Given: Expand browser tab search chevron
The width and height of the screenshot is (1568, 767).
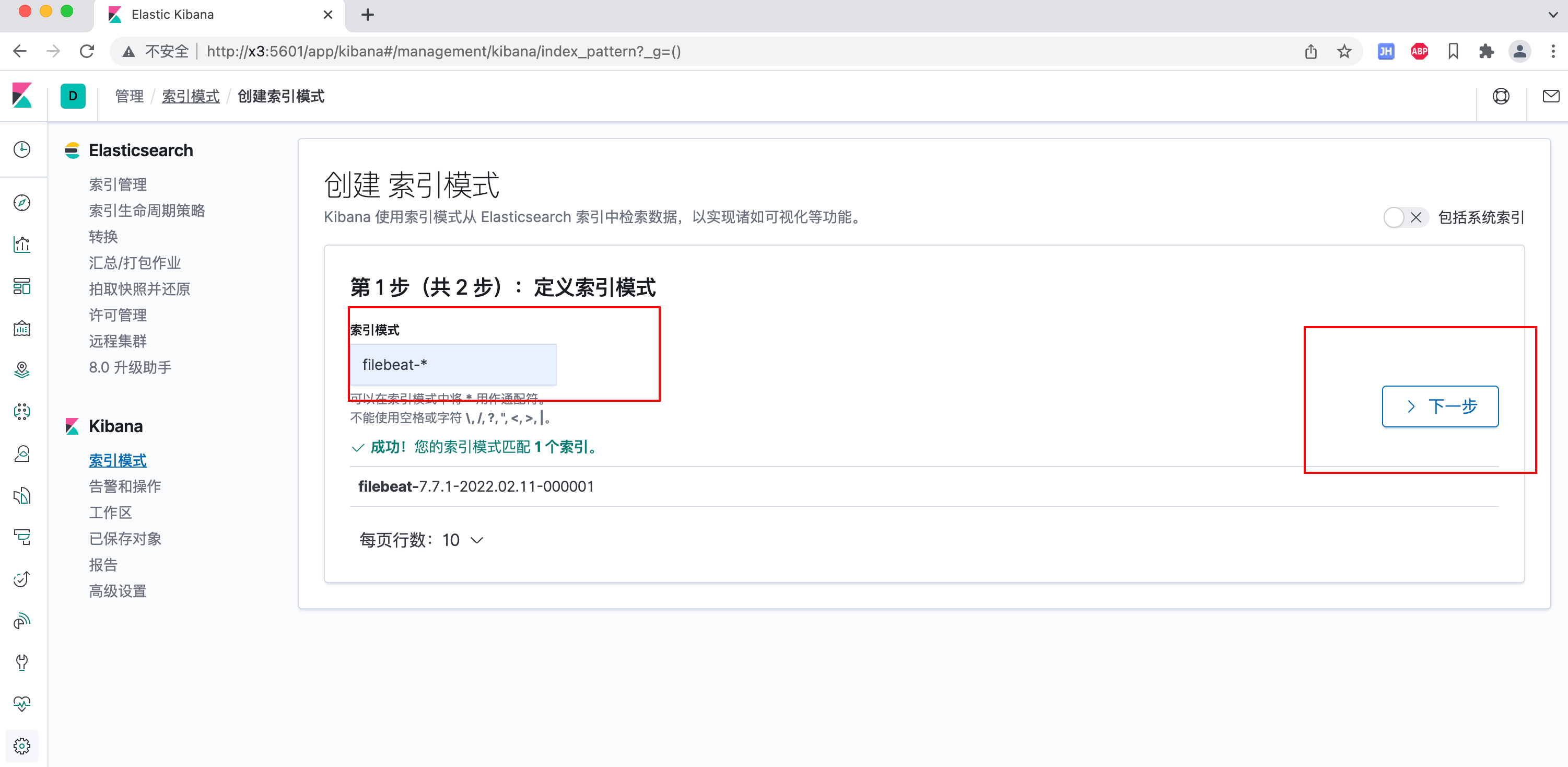Looking at the screenshot, I should point(1552,15).
